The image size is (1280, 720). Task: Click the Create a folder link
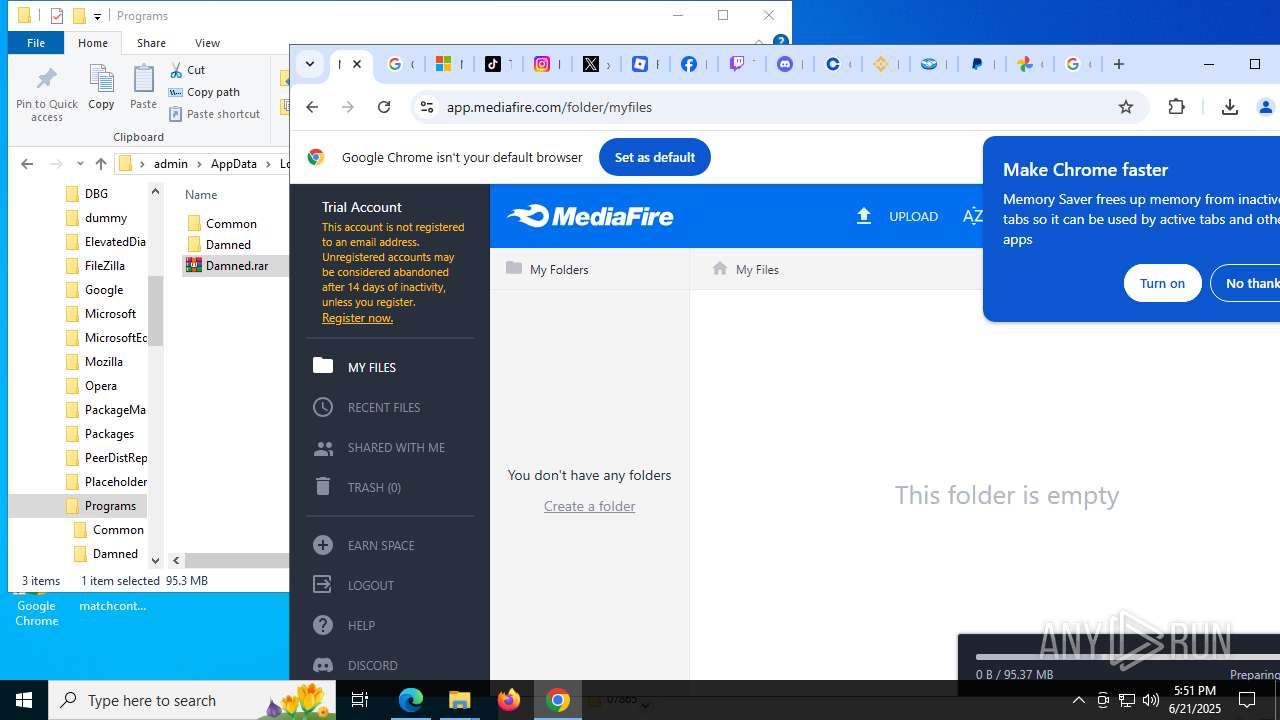[x=589, y=506]
